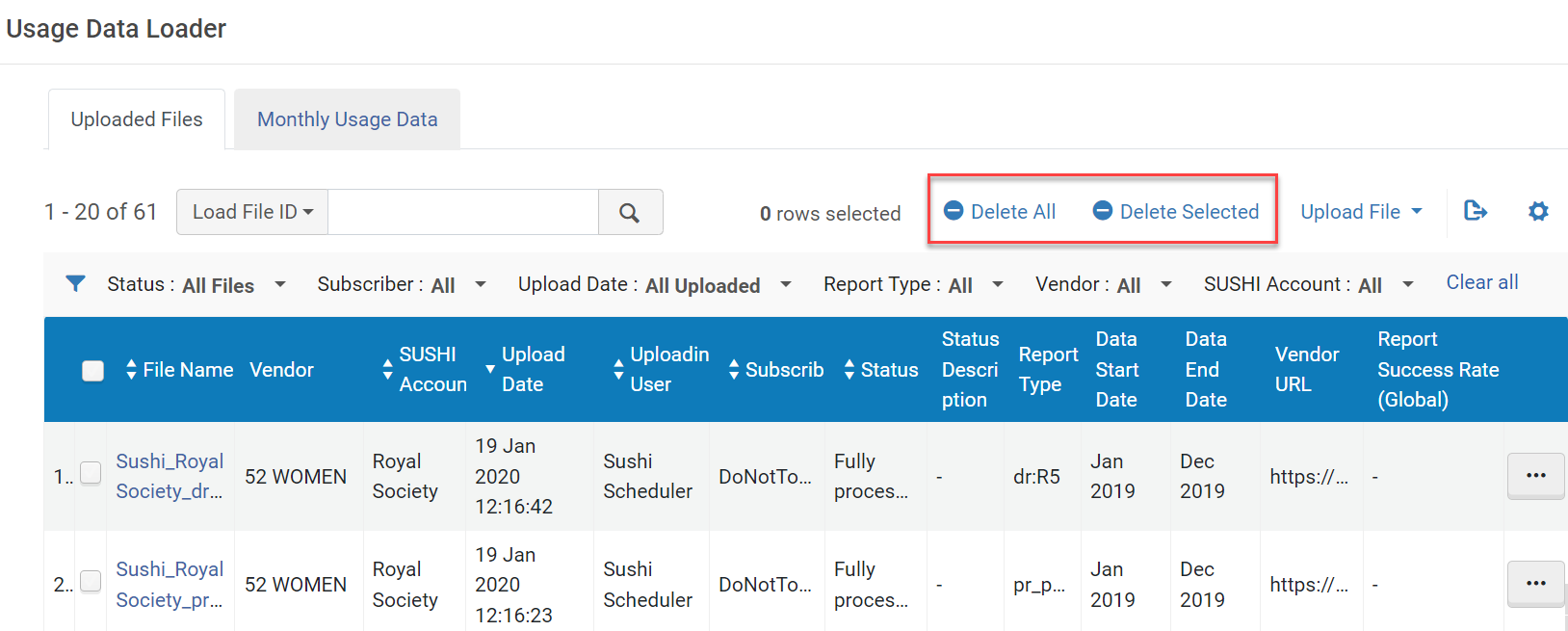Sort by Uploading User column arrows

tap(618, 370)
